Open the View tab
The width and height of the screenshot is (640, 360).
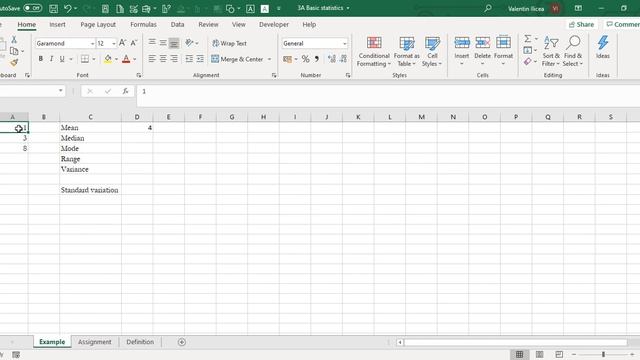point(239,24)
